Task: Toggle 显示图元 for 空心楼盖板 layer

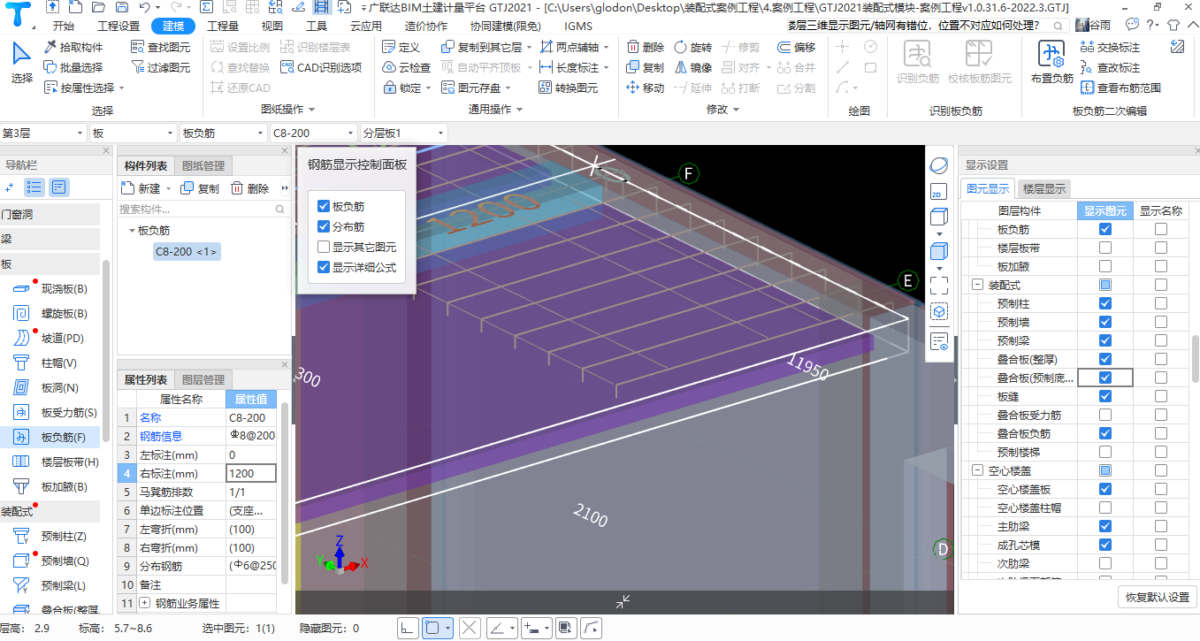Action: pos(1104,489)
